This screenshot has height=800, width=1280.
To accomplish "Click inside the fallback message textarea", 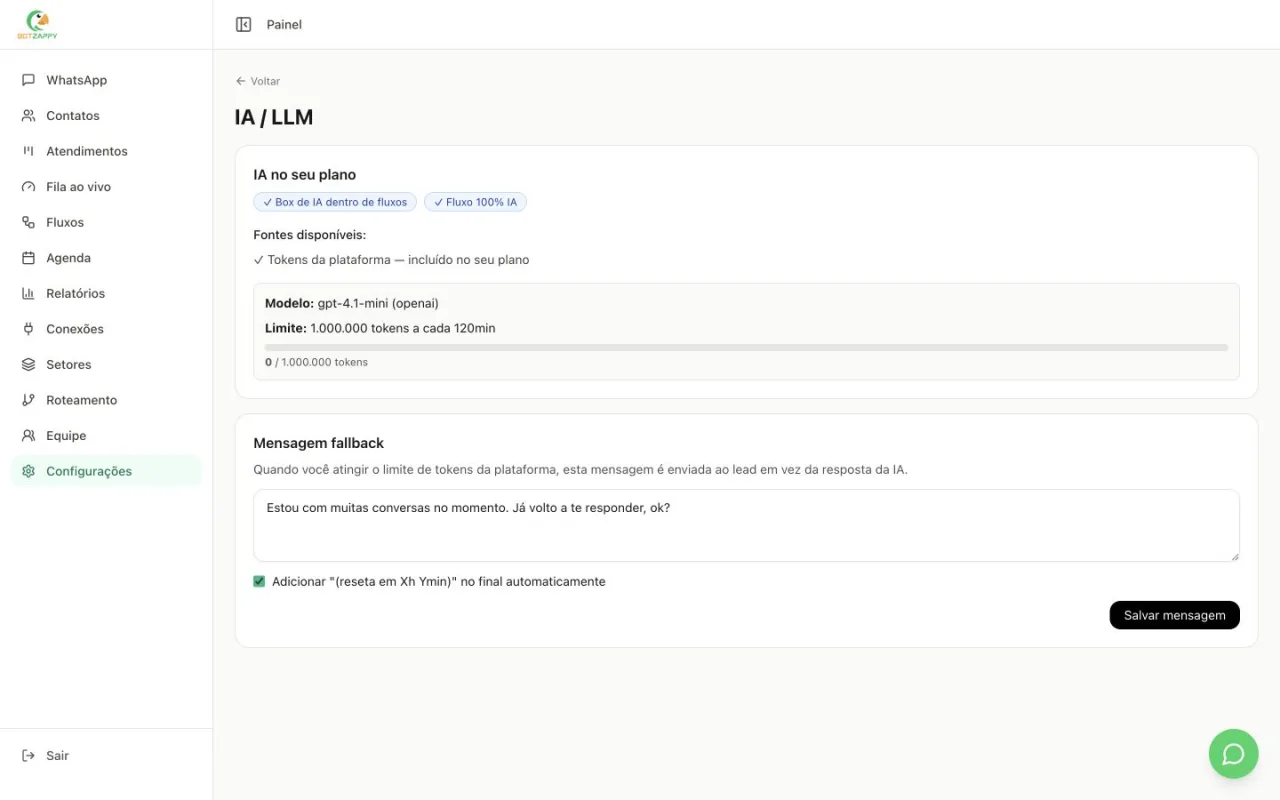I will (746, 525).
